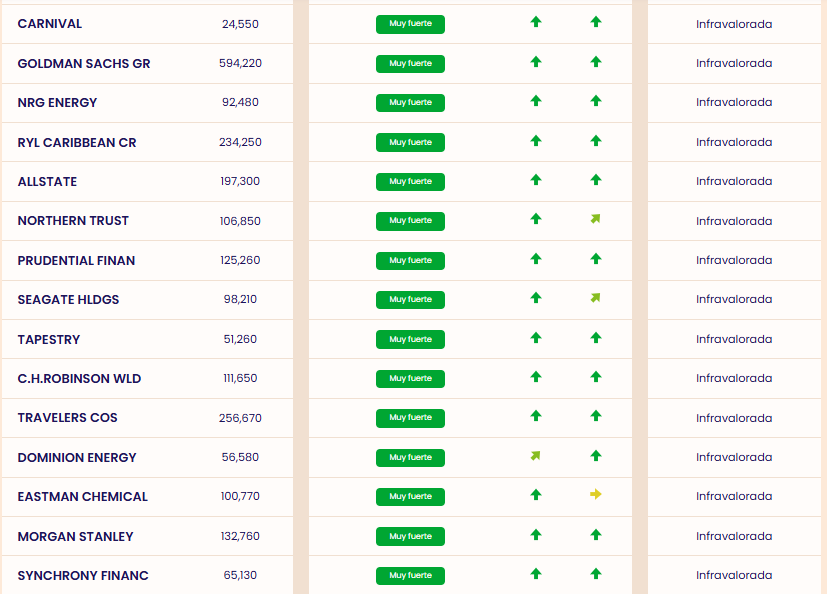Select the price 256,670
827x594 pixels.
tap(241, 418)
